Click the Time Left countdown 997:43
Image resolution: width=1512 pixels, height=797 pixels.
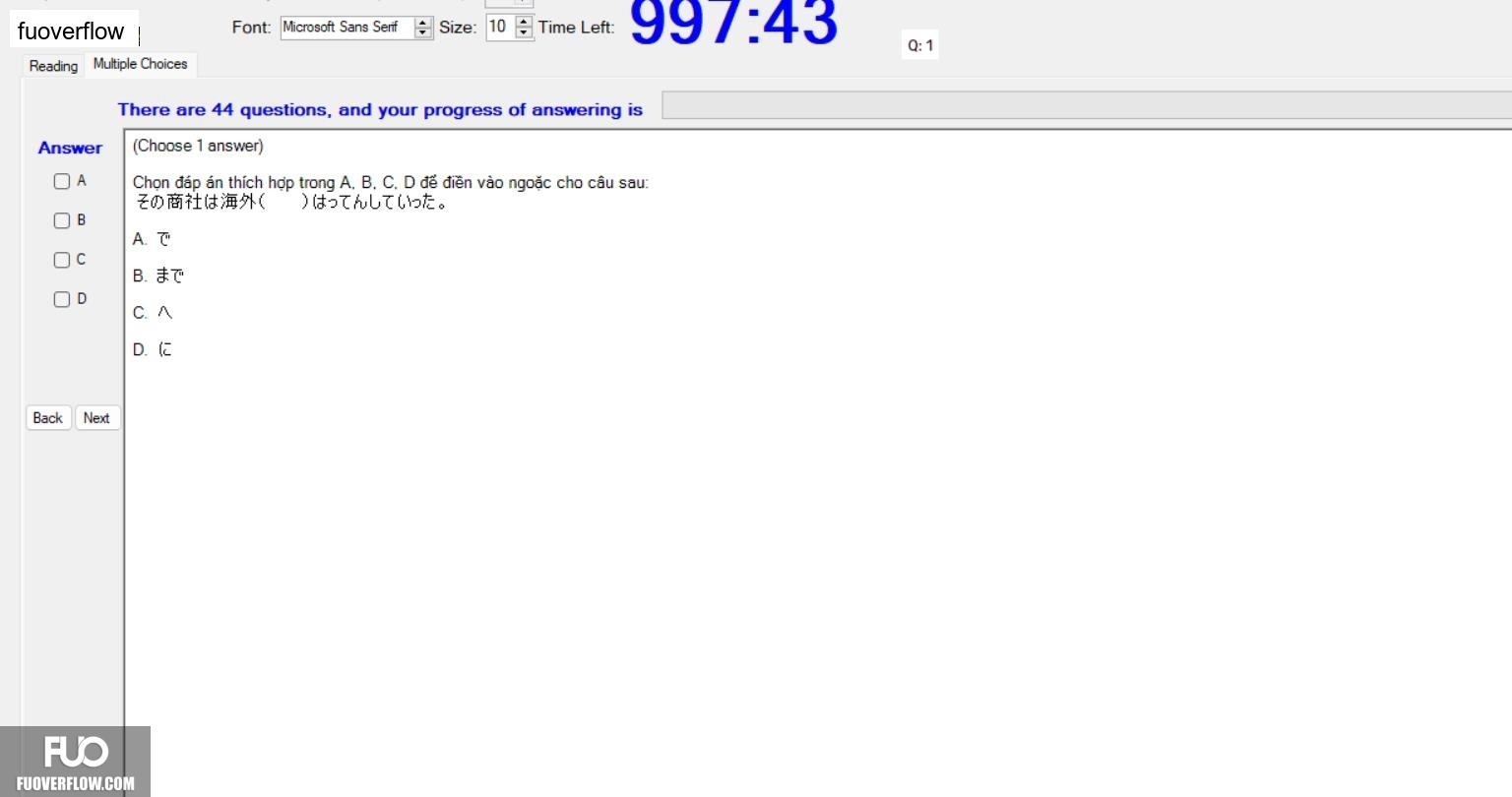point(733,22)
